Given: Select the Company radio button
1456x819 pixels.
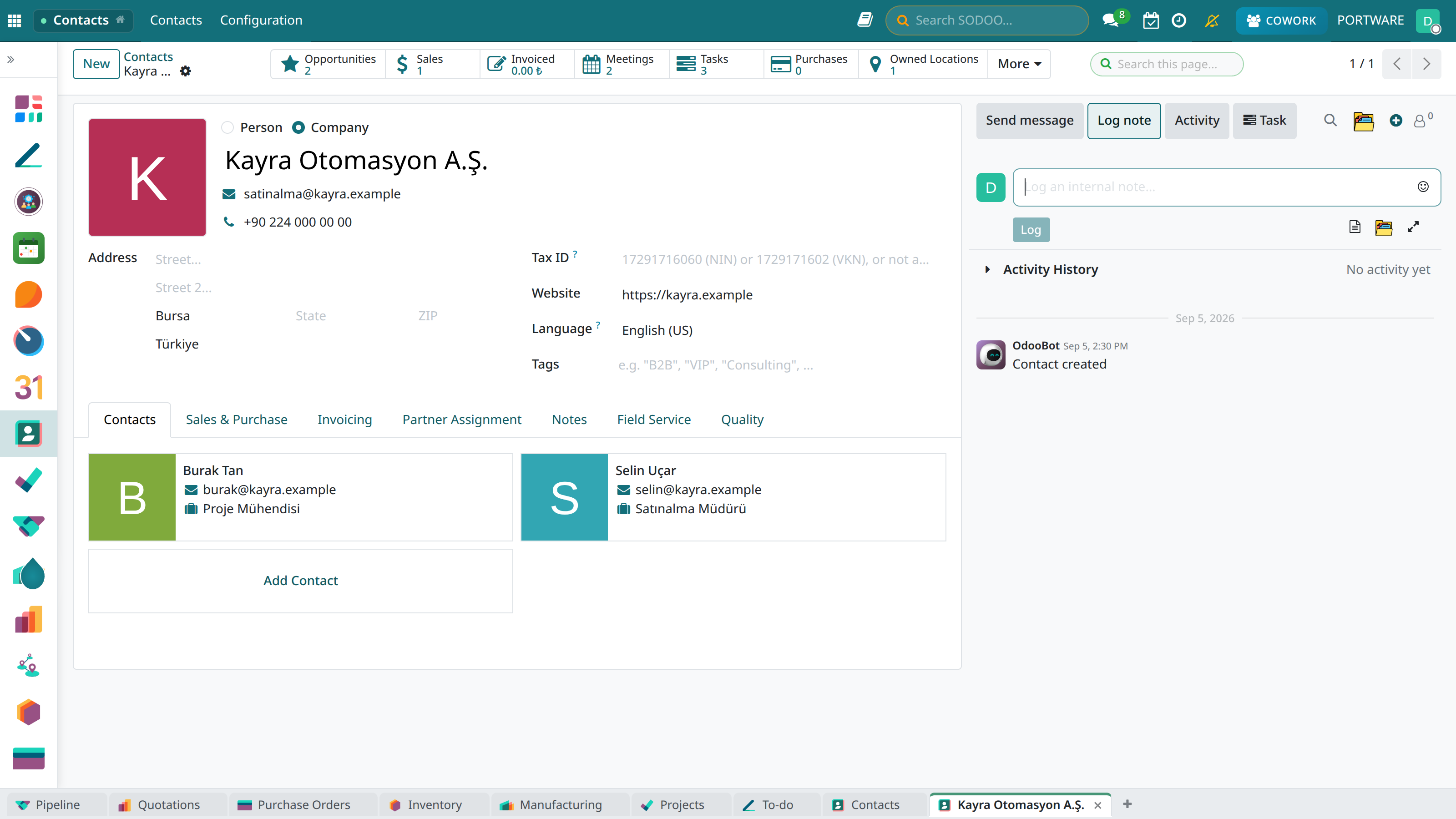Looking at the screenshot, I should point(298,128).
